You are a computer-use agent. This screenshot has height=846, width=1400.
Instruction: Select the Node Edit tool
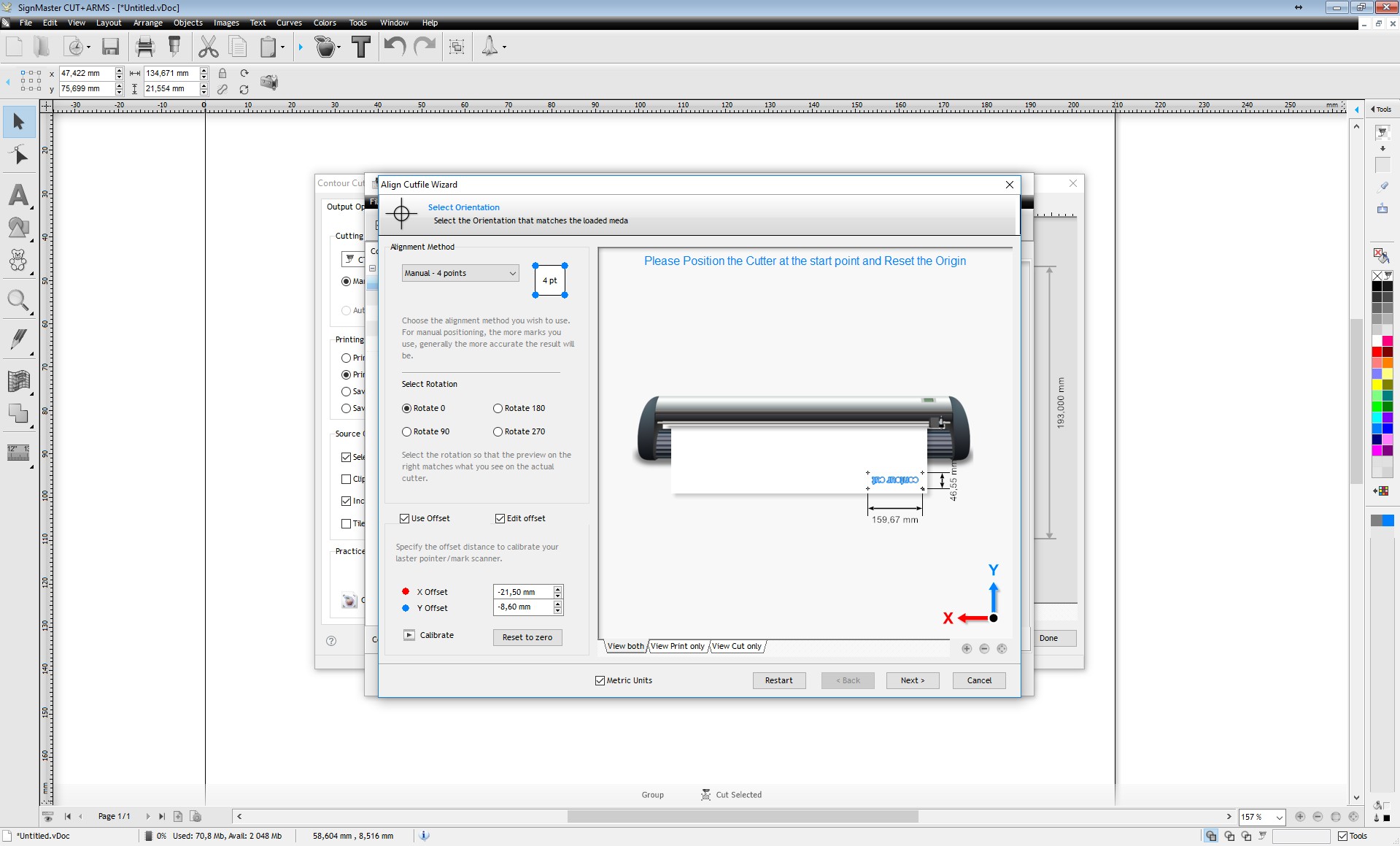[x=19, y=156]
